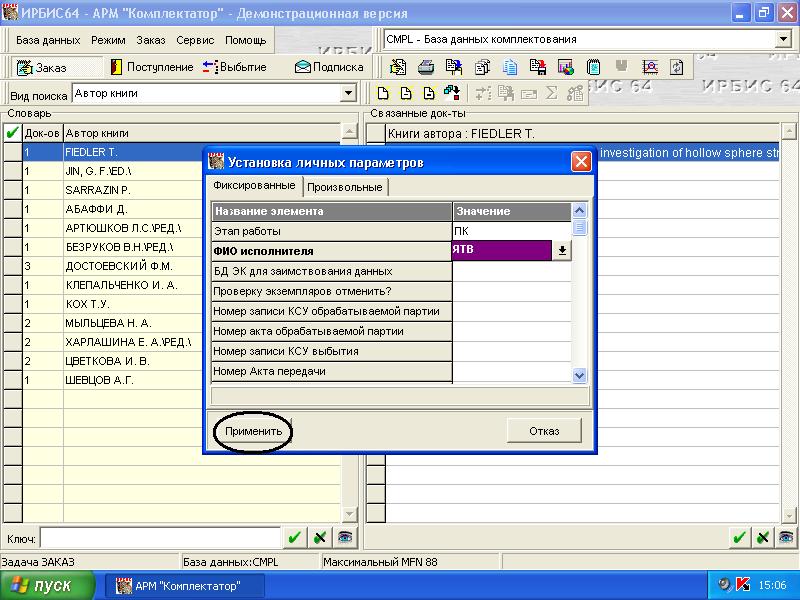Viewport: 800px width, 600px height.
Task: Switch to Поступление mode
Action: pos(151,67)
